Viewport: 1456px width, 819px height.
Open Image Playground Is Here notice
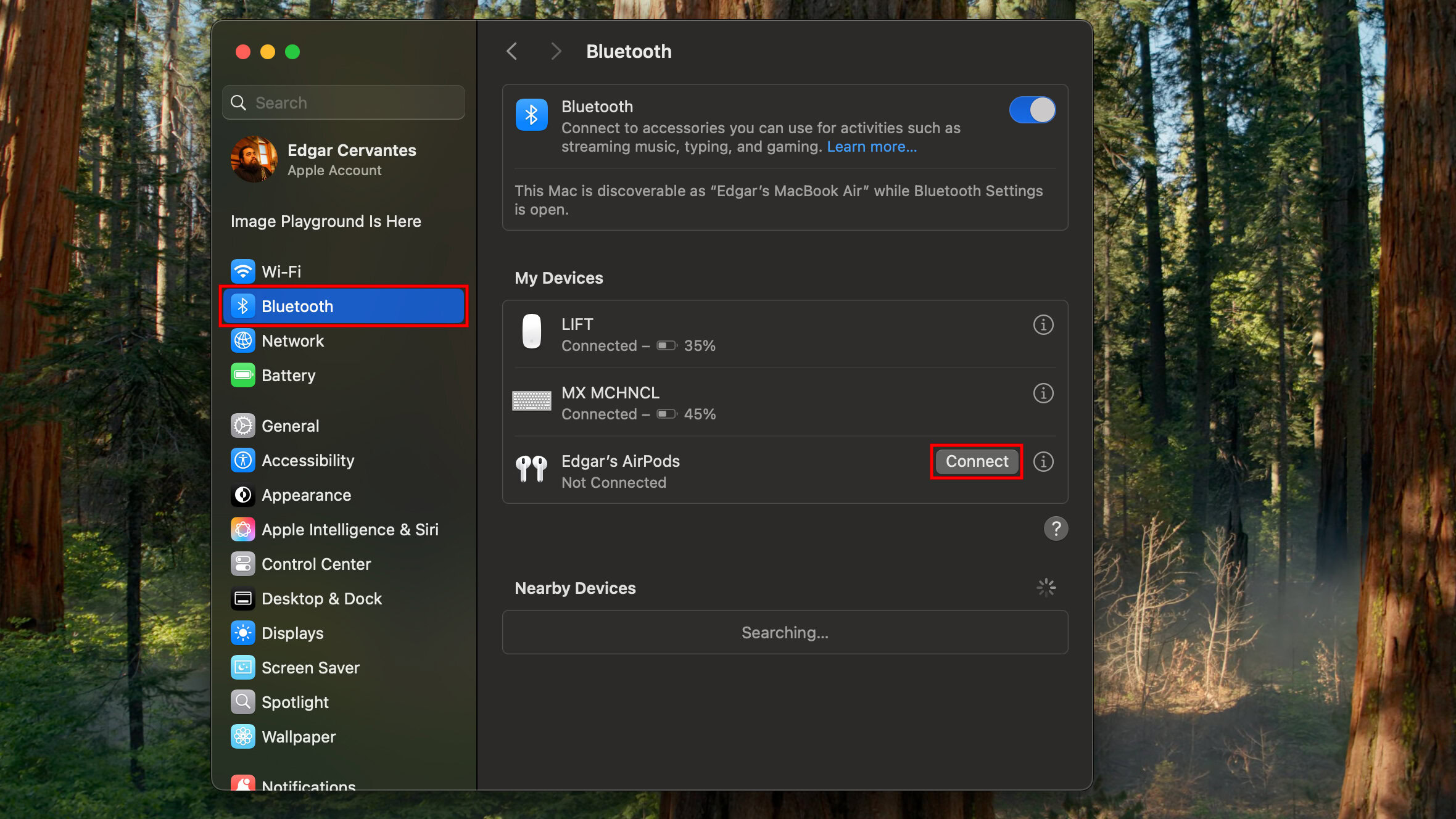[326, 221]
